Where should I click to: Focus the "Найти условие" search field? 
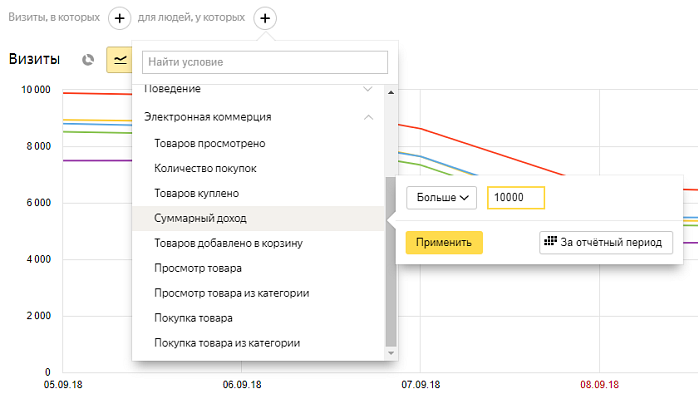click(265, 62)
